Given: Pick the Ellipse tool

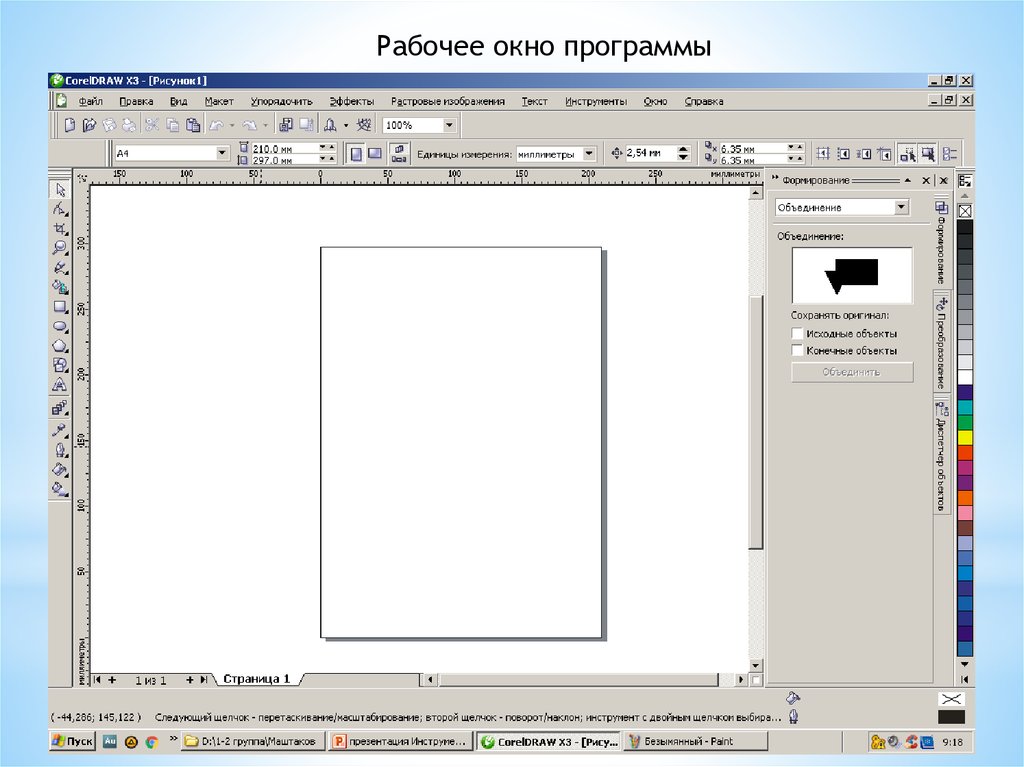Looking at the screenshot, I should coord(60,326).
